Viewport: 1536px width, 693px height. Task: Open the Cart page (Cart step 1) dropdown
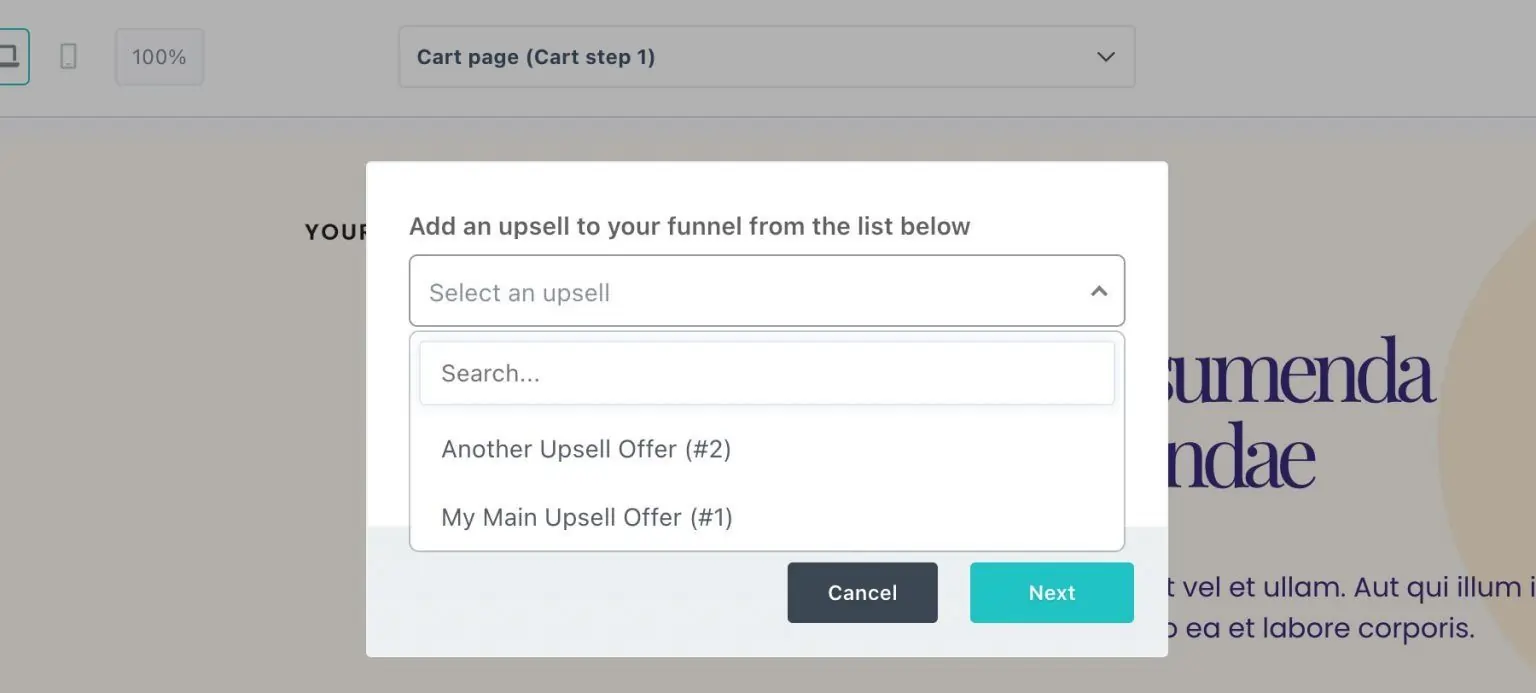[766, 57]
